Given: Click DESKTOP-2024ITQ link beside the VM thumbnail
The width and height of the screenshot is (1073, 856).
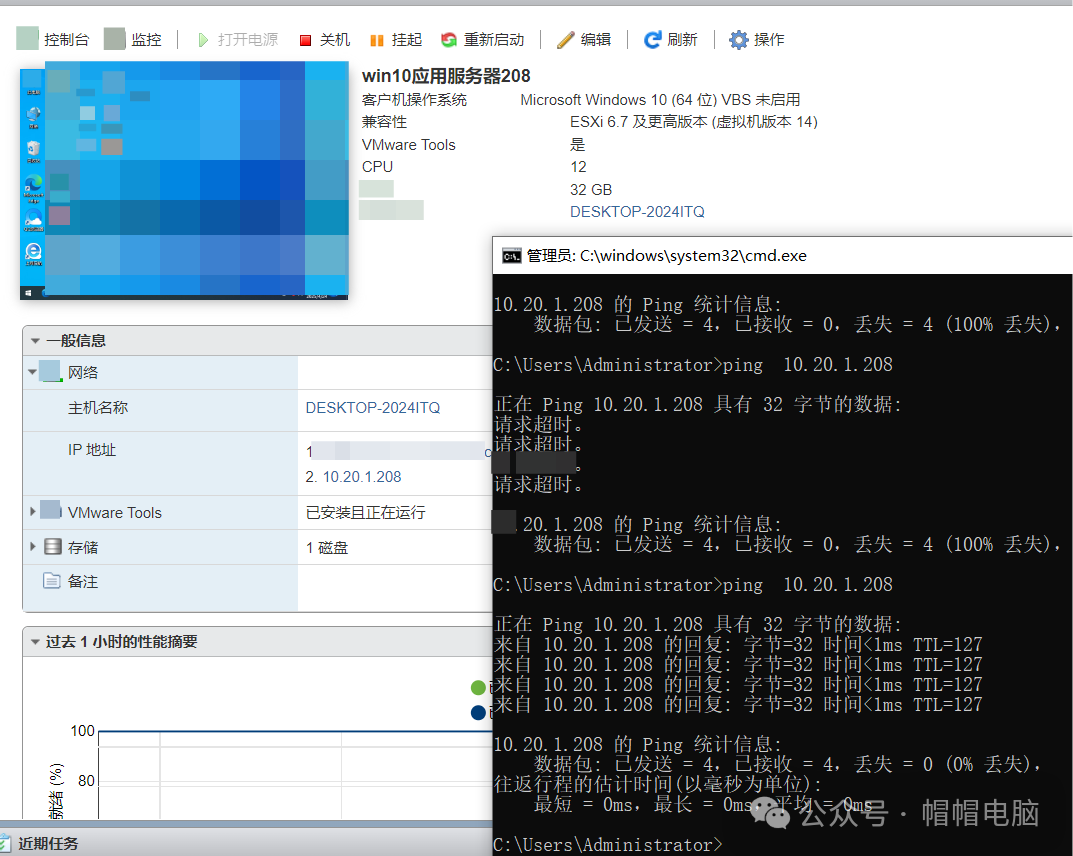Looking at the screenshot, I should pos(637,212).
